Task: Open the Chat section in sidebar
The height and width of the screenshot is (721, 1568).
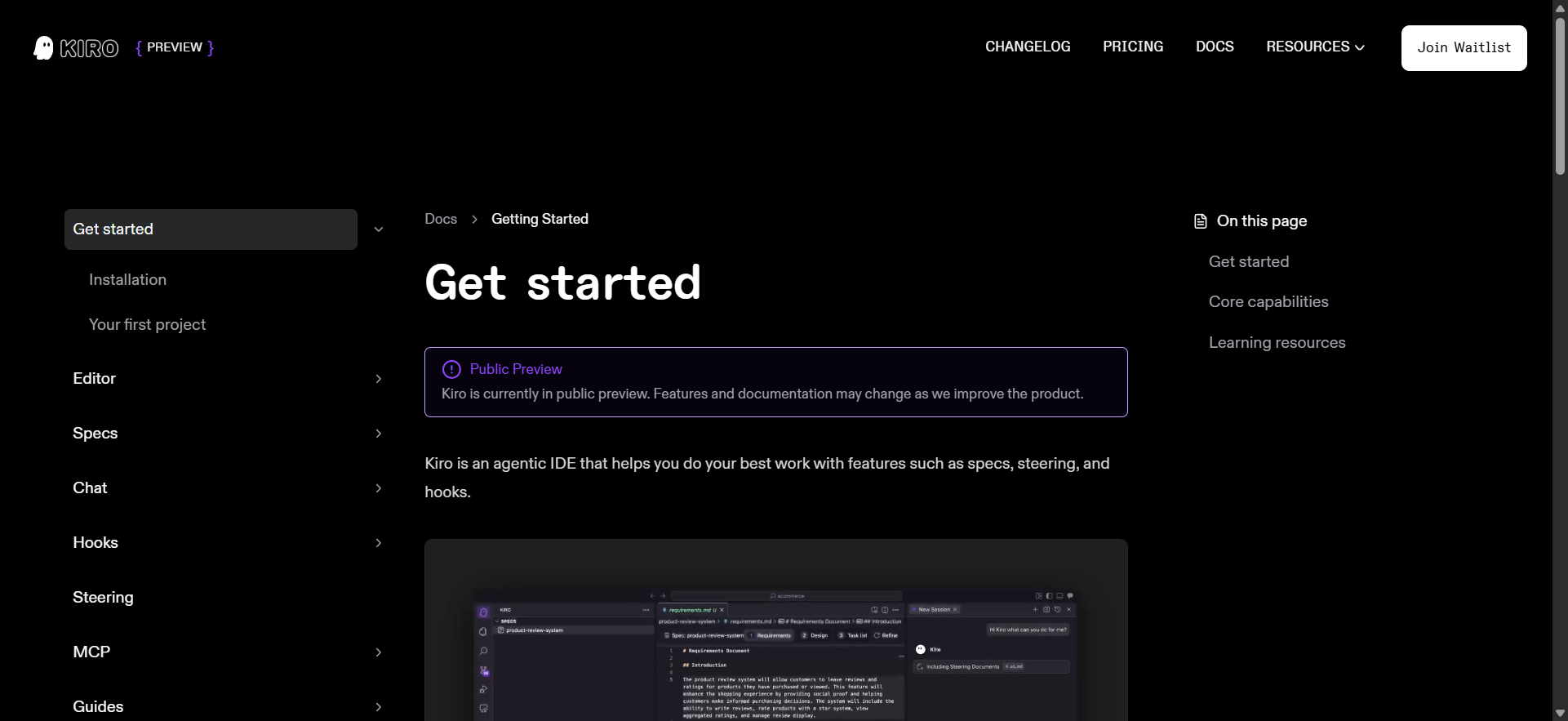Action: [90, 488]
